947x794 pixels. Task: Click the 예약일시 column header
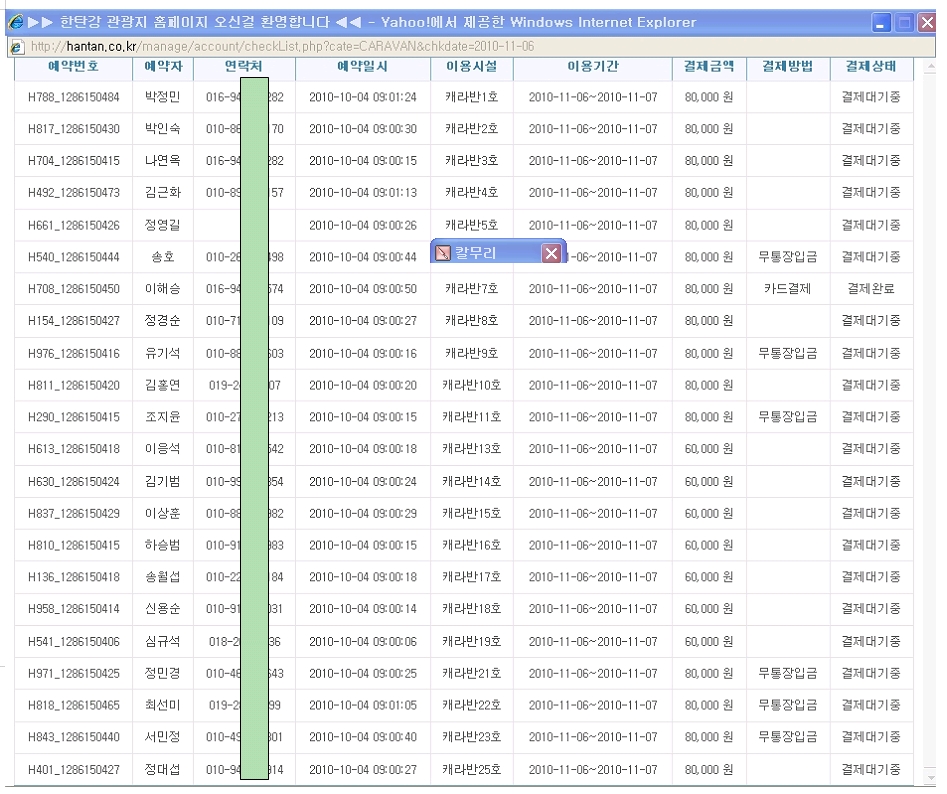coord(362,67)
